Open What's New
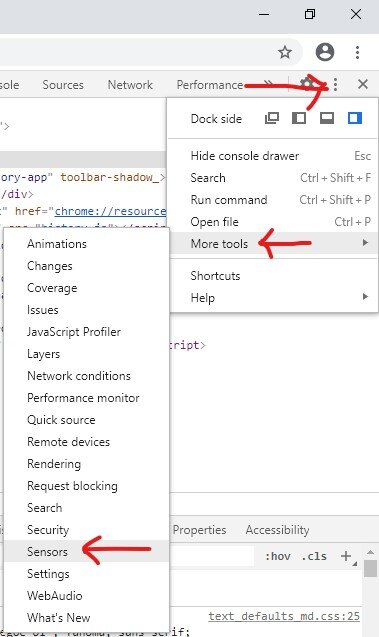 pyautogui.click(x=86, y=618)
